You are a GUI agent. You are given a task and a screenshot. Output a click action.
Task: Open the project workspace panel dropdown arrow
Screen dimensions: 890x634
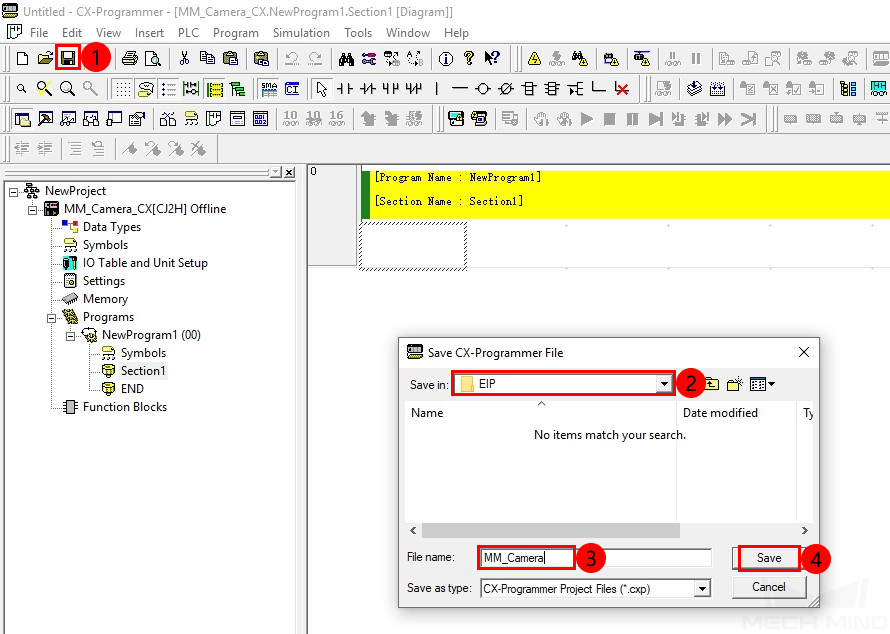tap(276, 172)
